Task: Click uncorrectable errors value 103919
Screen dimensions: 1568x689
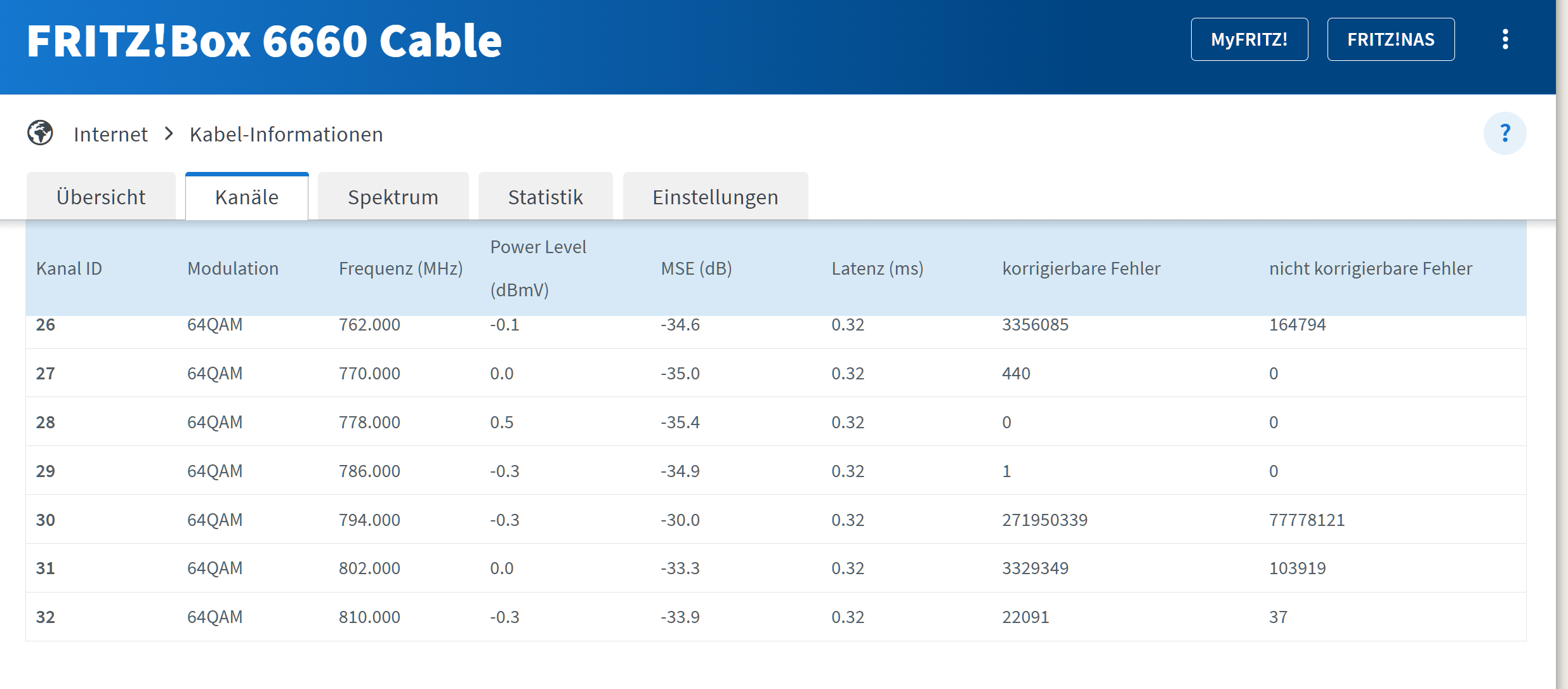Action: [1297, 568]
